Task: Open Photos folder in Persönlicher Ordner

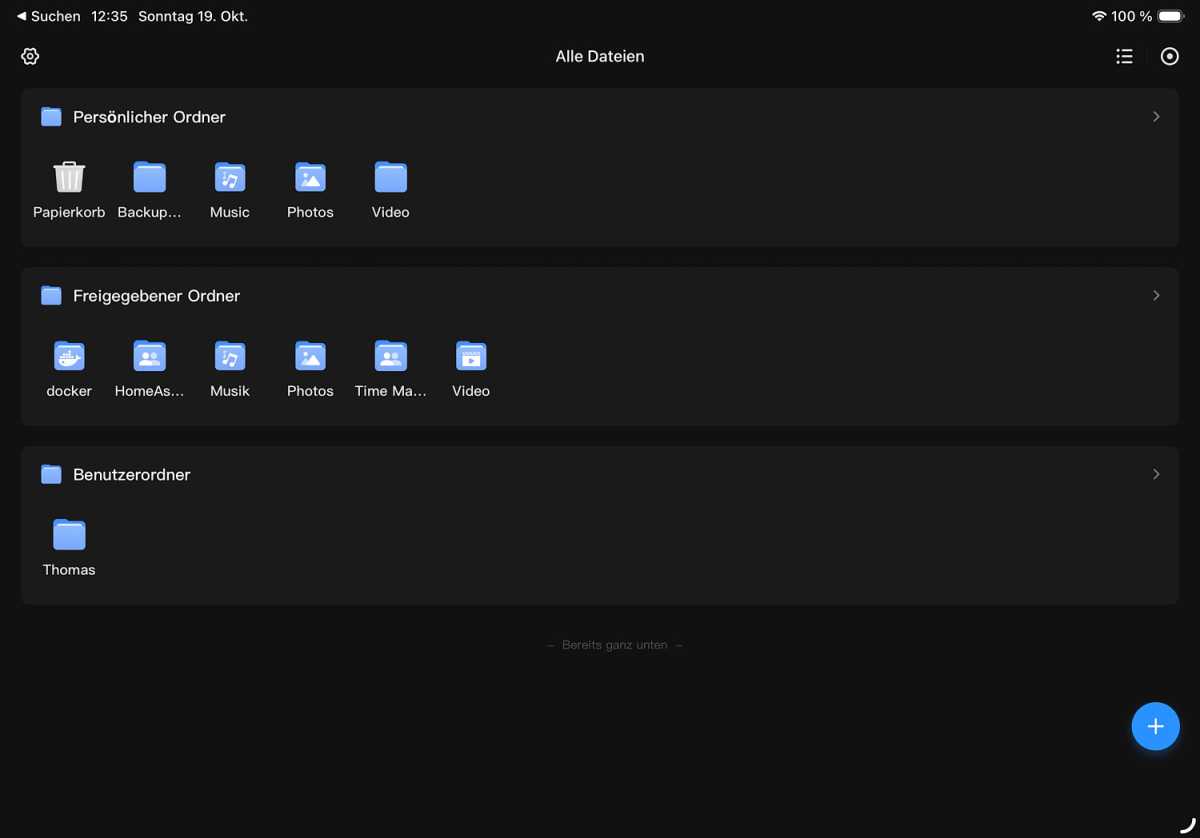Action: click(310, 178)
